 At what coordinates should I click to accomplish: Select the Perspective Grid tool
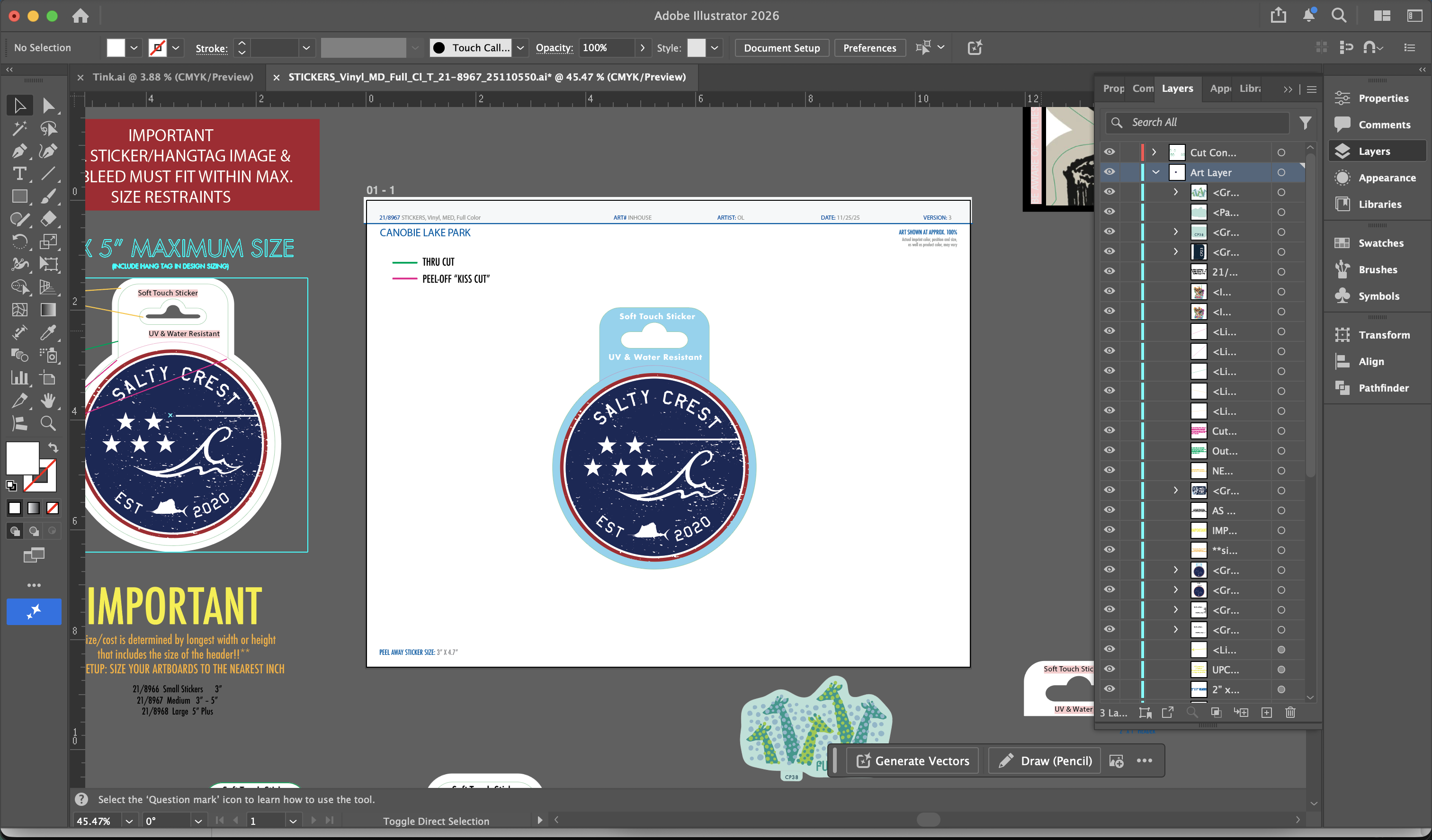48,287
